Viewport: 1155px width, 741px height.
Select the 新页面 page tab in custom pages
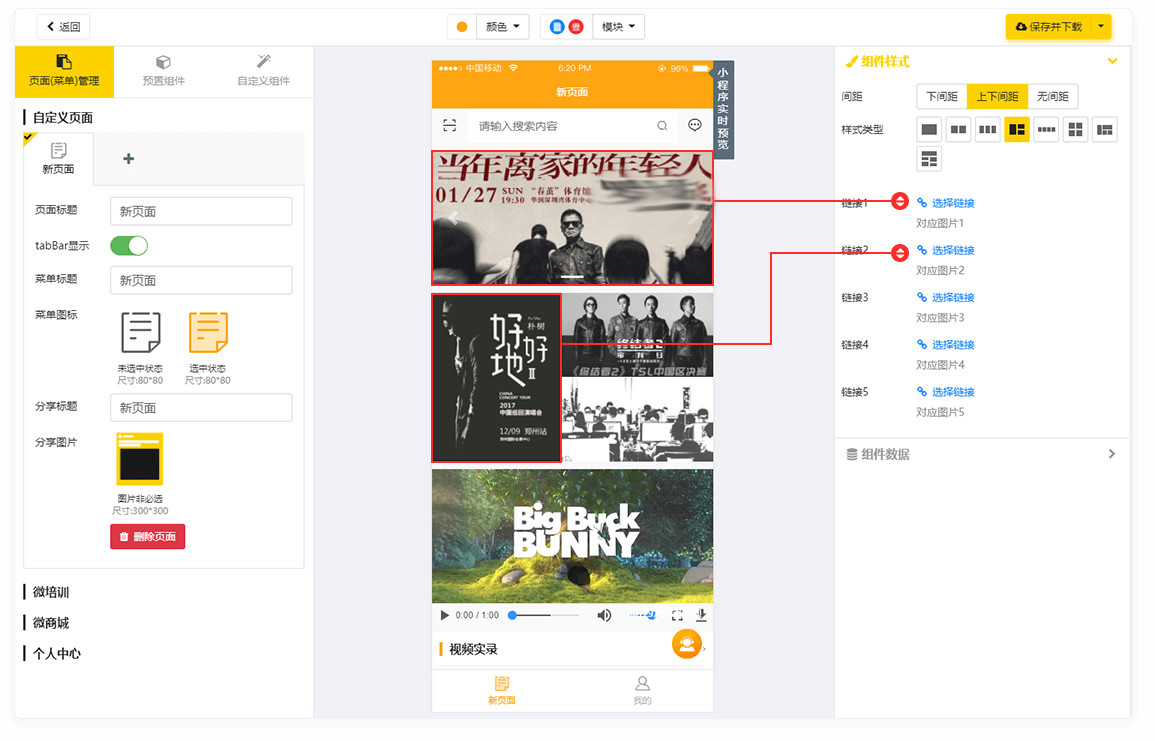(58, 158)
